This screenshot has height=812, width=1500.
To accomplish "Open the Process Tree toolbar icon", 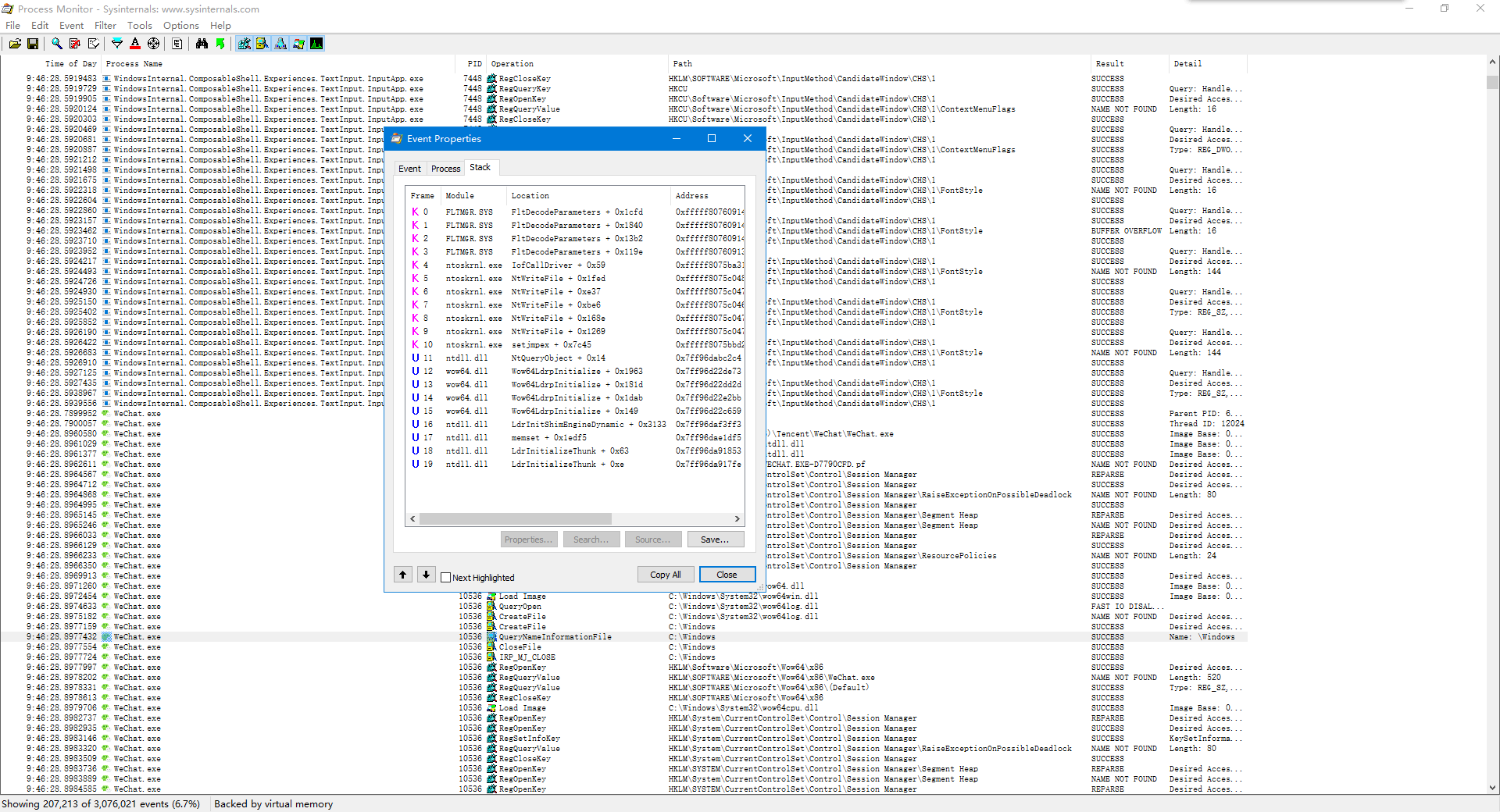I will click(x=177, y=44).
